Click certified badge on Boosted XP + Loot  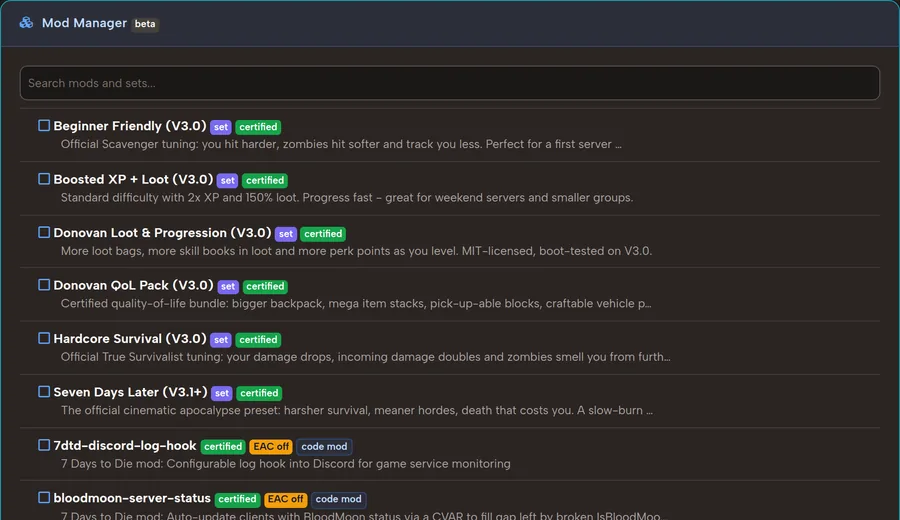[x=265, y=180]
